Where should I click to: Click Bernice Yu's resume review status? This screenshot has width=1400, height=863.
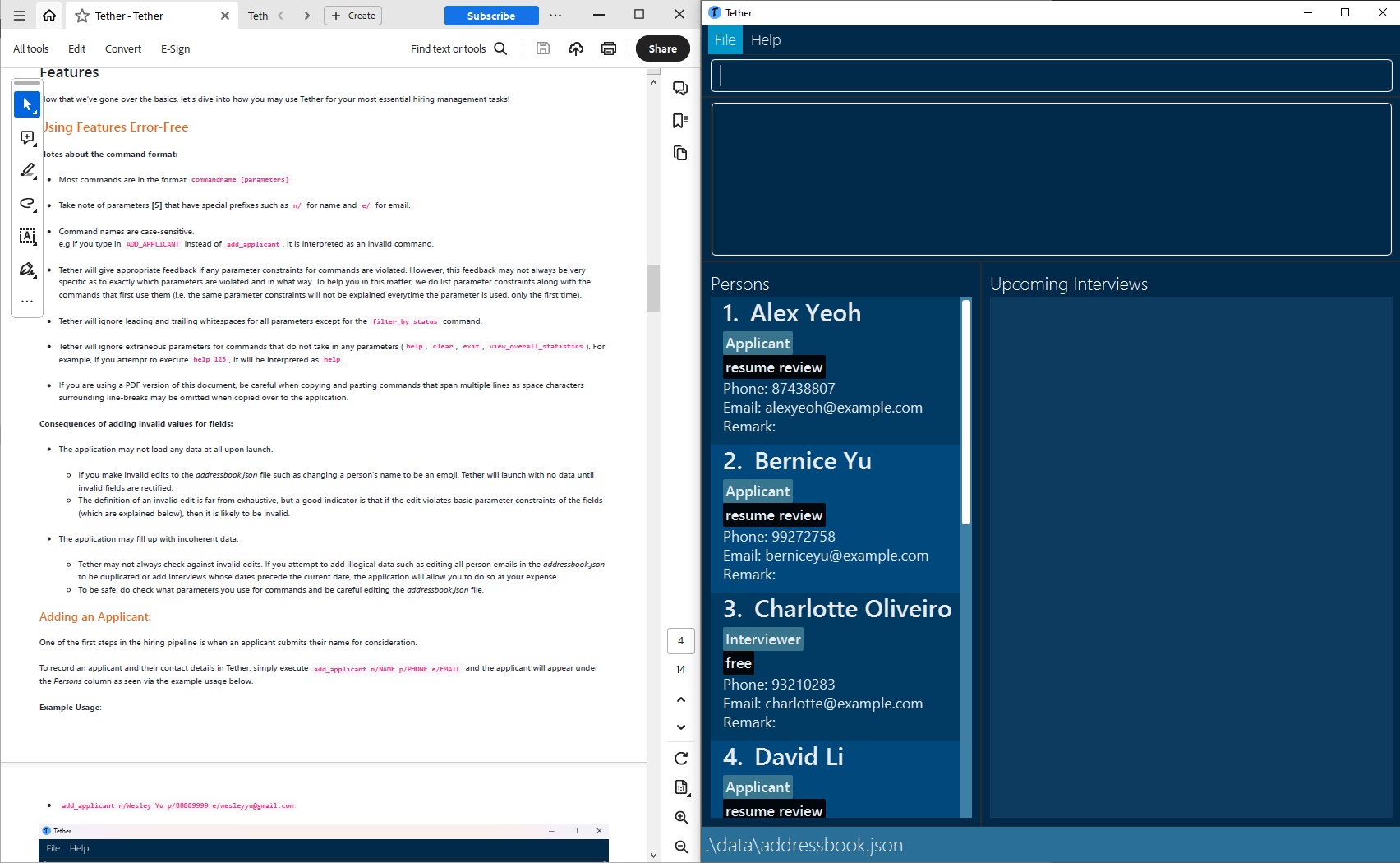tap(774, 515)
